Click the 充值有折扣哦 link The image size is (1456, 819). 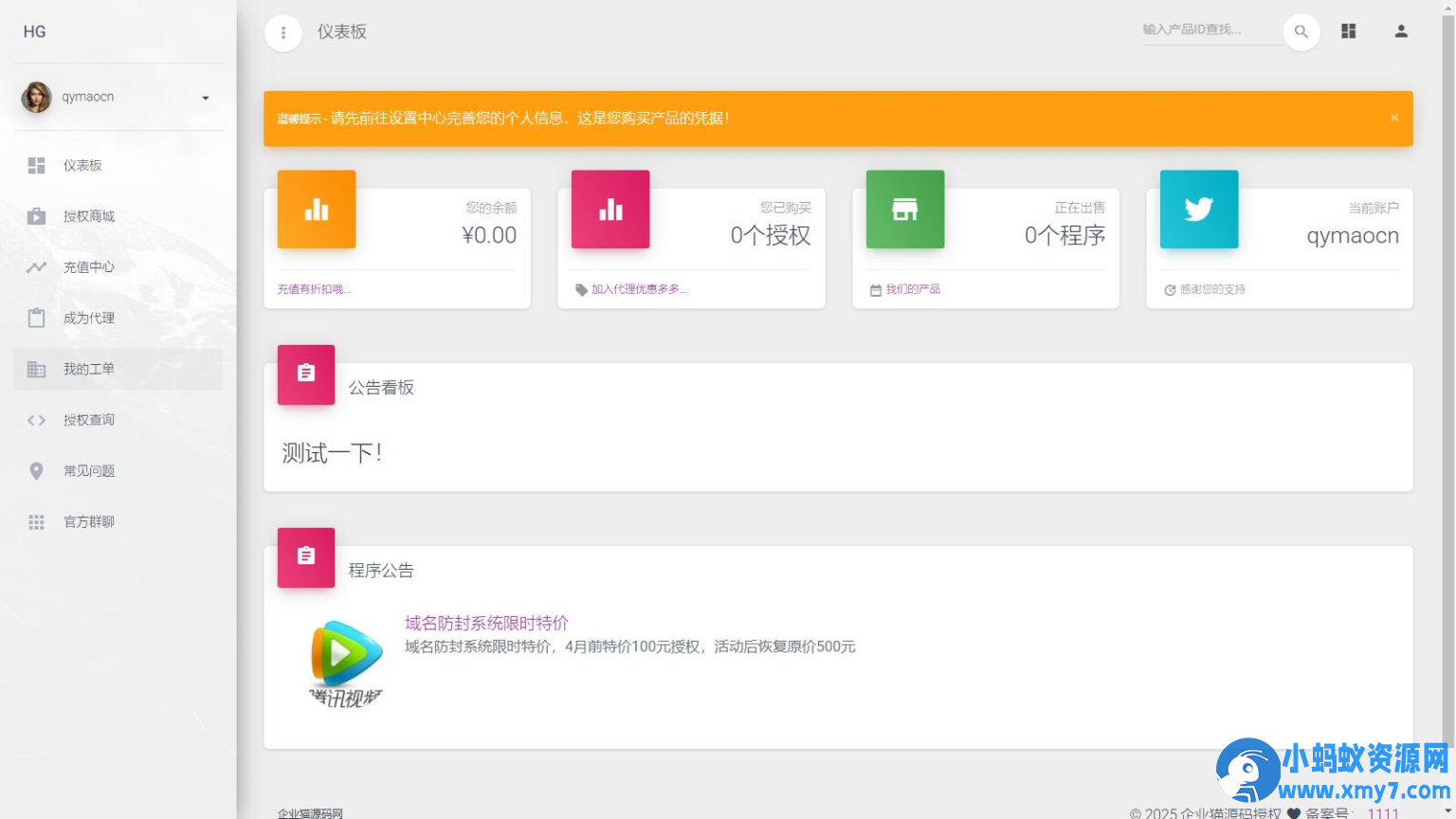point(314,289)
